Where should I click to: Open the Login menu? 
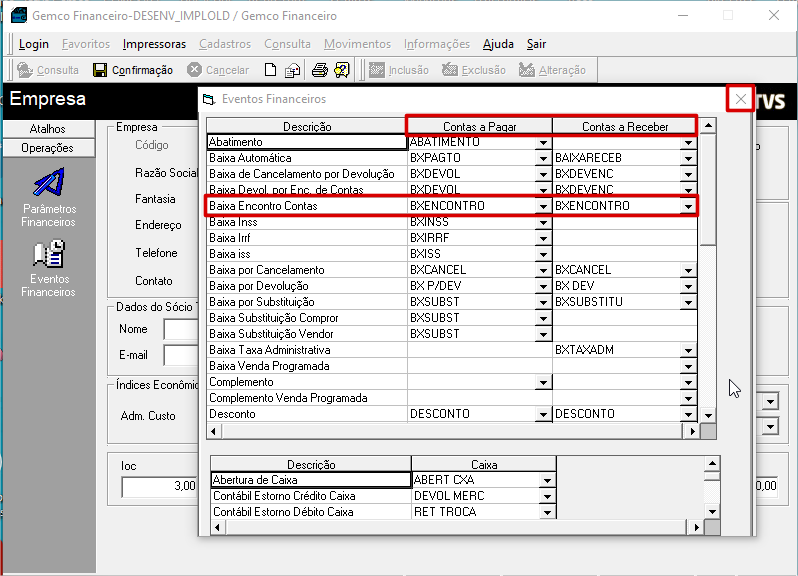click(34, 44)
